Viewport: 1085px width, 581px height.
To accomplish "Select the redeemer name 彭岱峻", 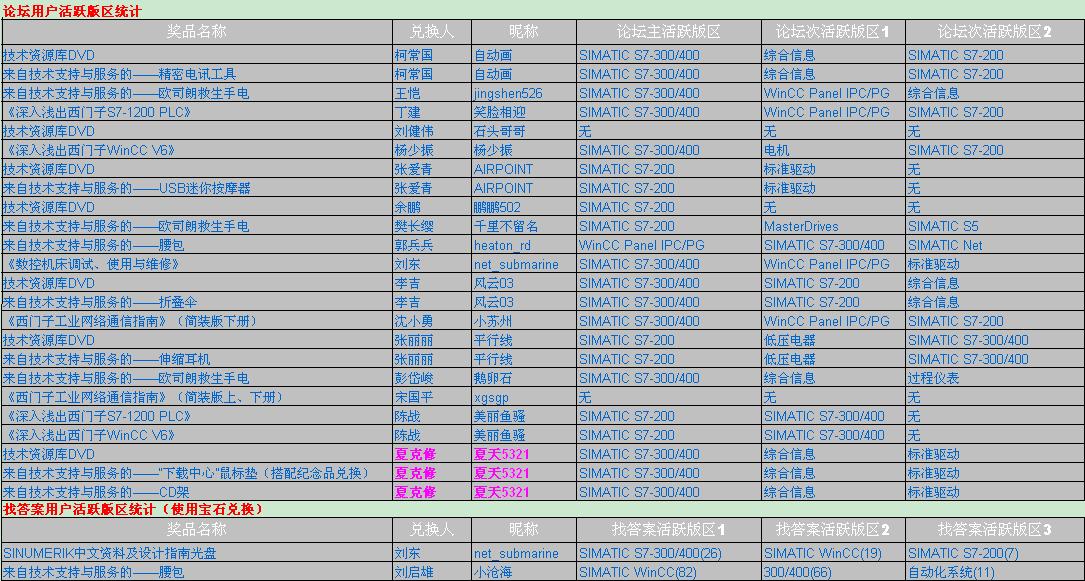I will 413,378.
